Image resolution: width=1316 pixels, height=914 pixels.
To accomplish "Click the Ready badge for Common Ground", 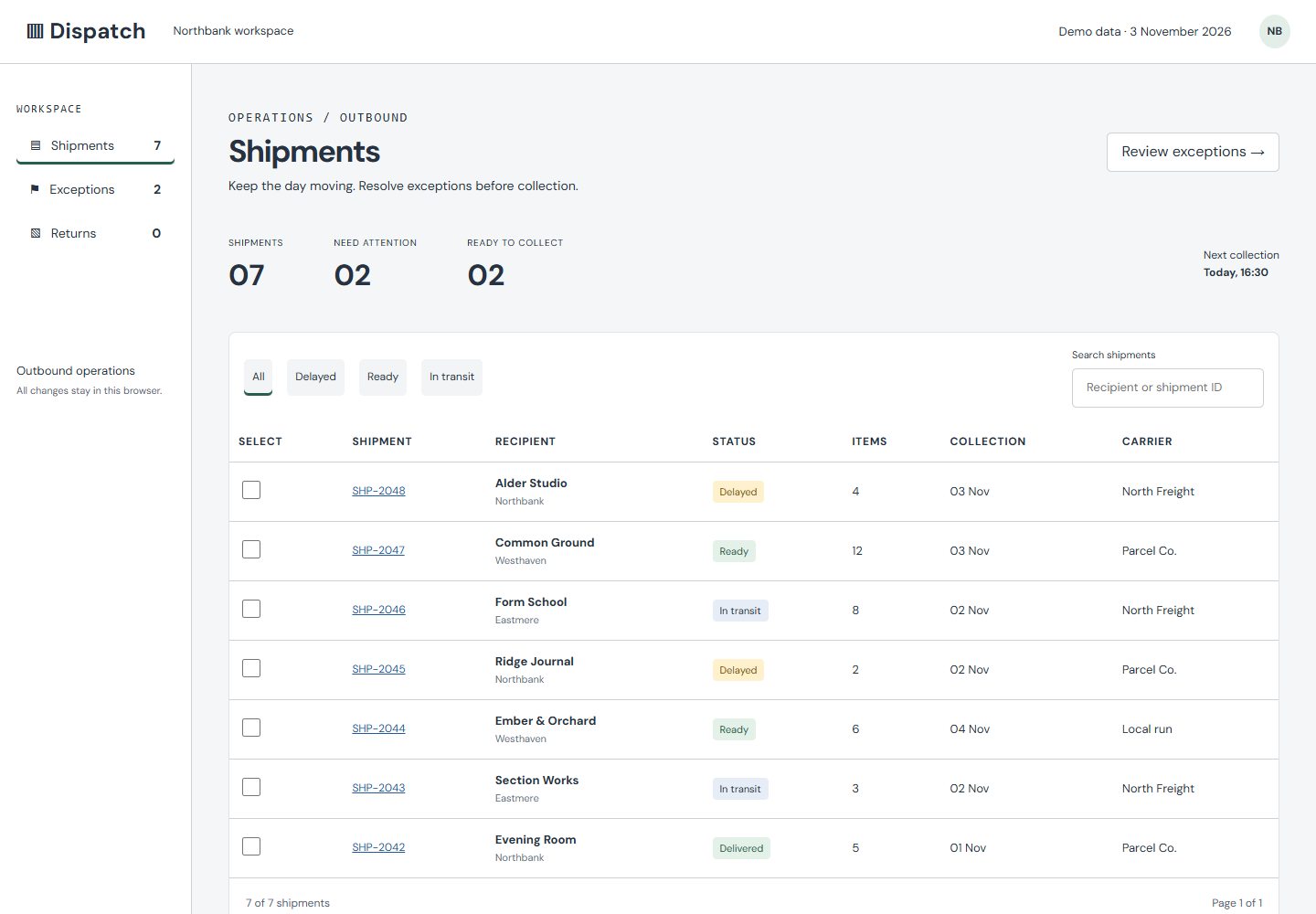I will (734, 551).
